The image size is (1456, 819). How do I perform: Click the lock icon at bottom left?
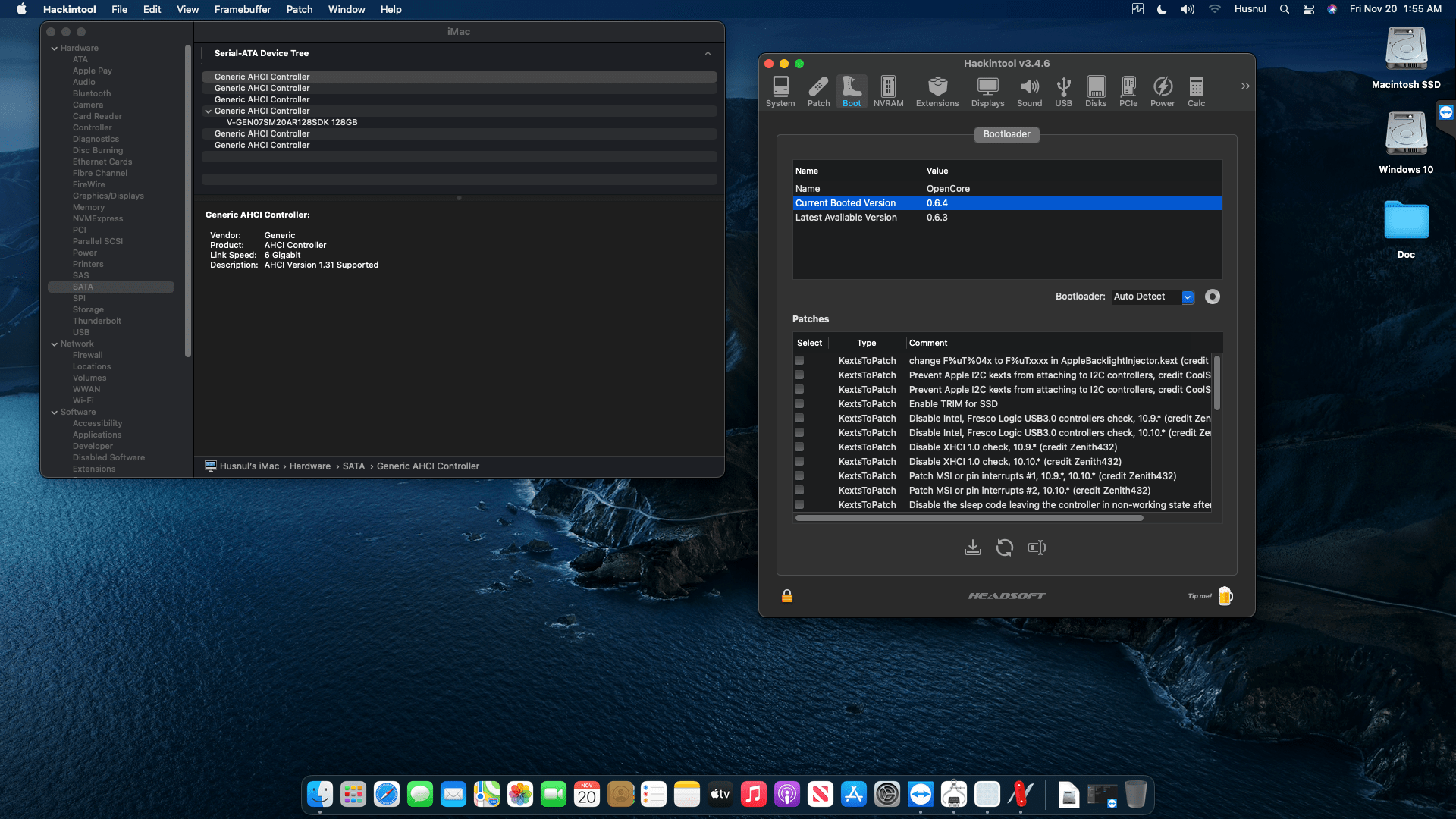(787, 596)
